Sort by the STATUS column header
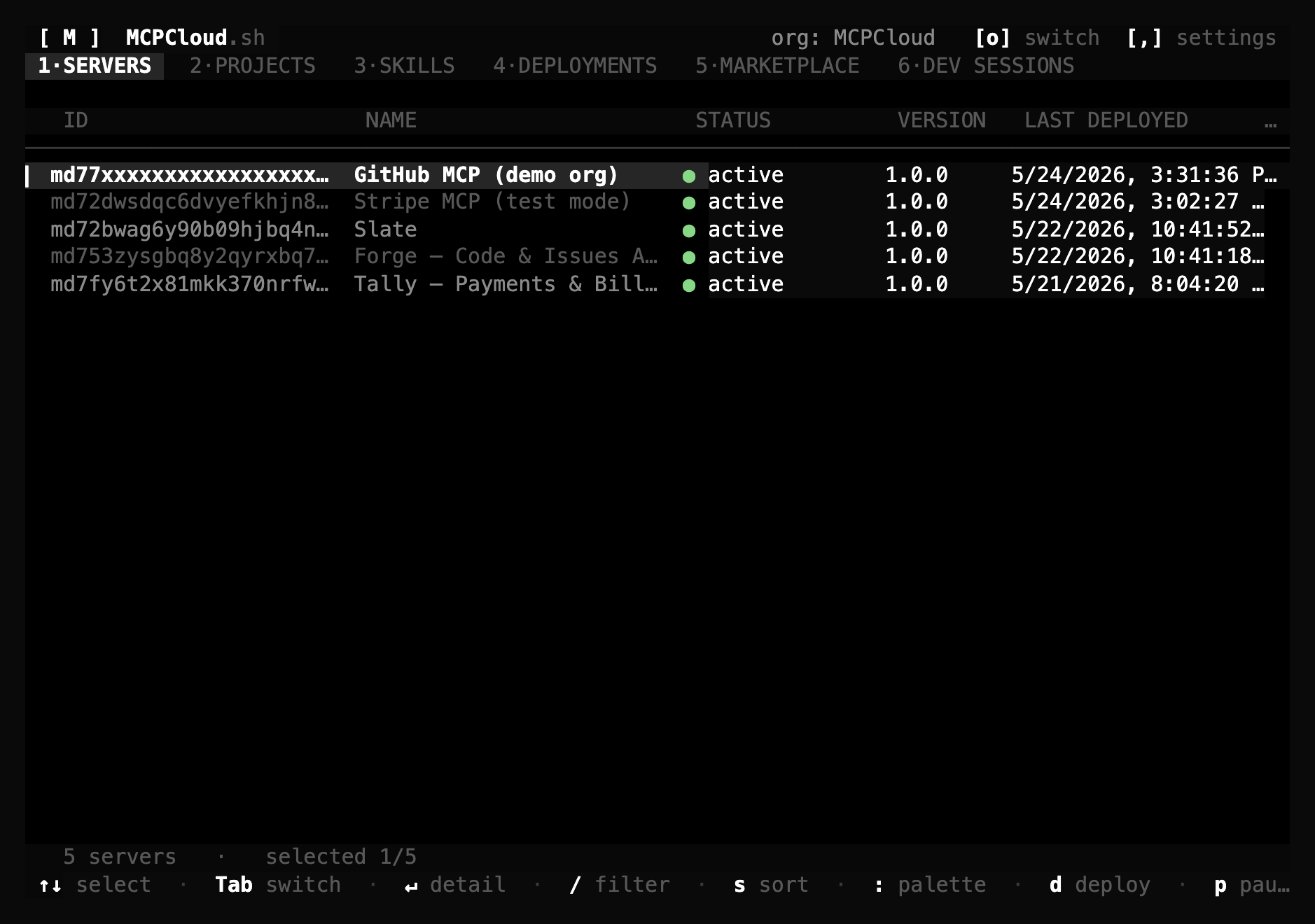Image resolution: width=1315 pixels, height=924 pixels. point(733,120)
